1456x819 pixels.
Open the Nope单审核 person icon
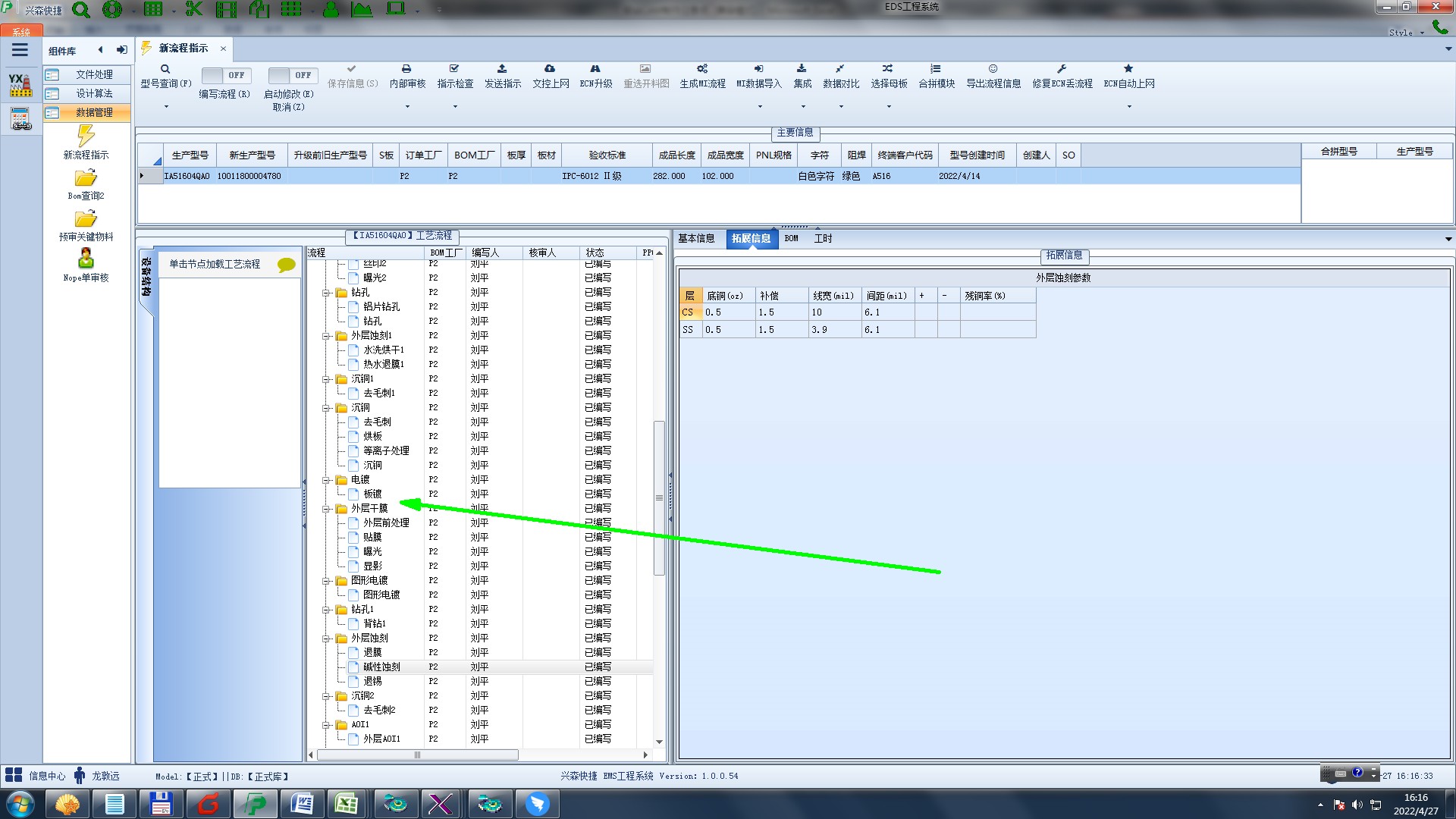(x=86, y=259)
